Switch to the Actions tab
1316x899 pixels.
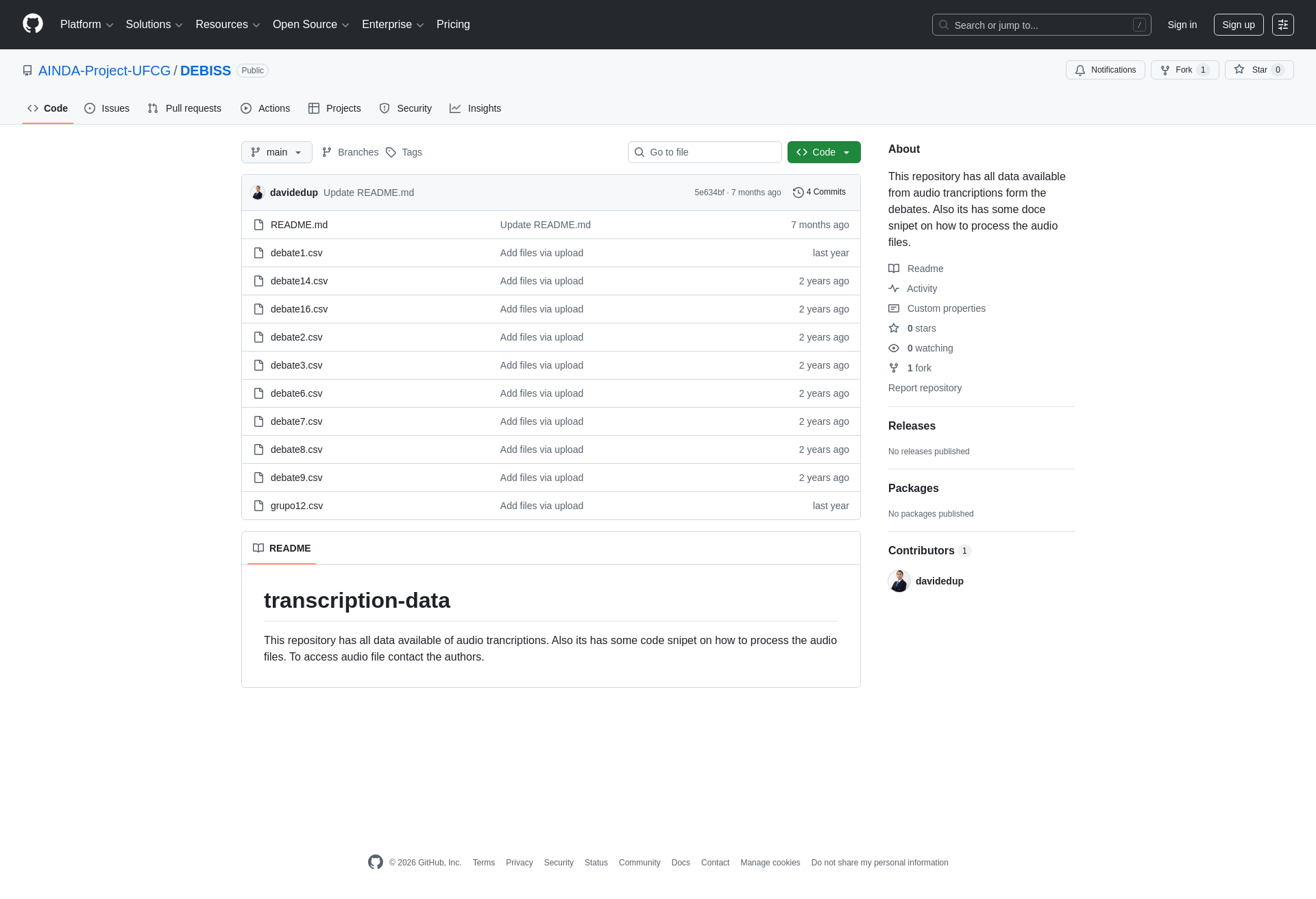coord(265,108)
